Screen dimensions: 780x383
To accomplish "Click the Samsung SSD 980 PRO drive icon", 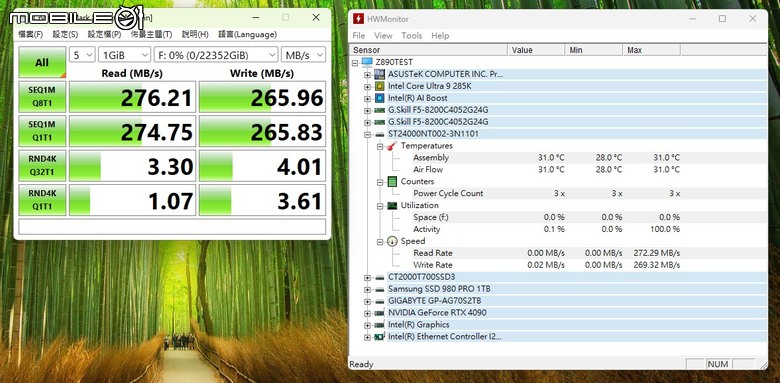I will [380, 289].
